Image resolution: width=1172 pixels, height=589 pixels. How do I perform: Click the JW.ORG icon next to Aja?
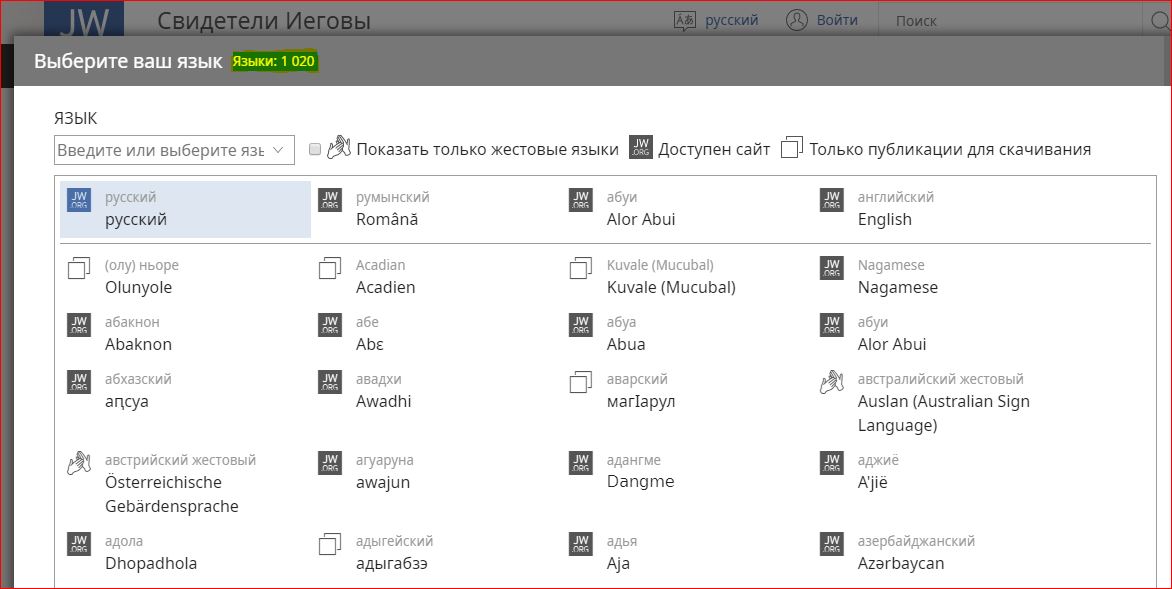581,544
